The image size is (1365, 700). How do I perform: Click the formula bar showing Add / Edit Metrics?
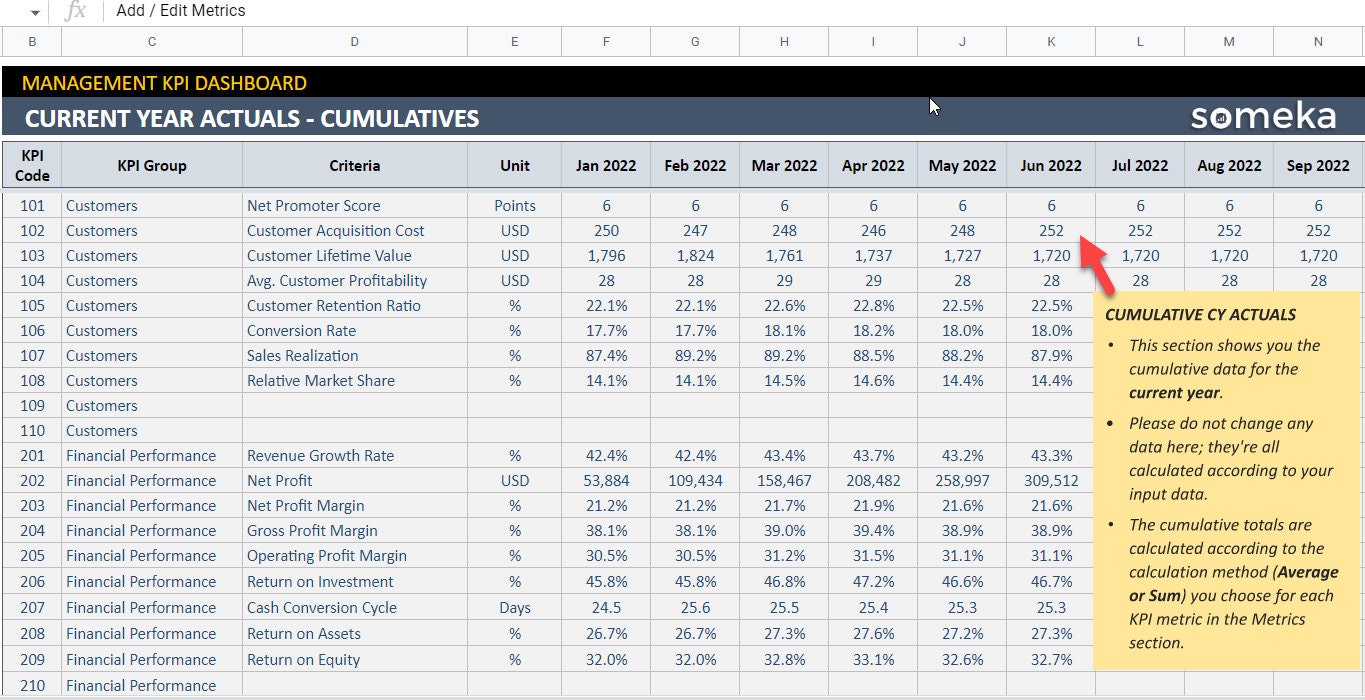click(x=735, y=11)
